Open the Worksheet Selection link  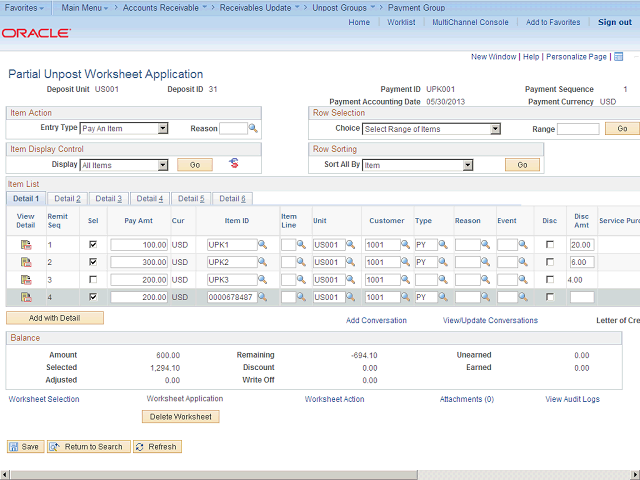click(x=44, y=399)
